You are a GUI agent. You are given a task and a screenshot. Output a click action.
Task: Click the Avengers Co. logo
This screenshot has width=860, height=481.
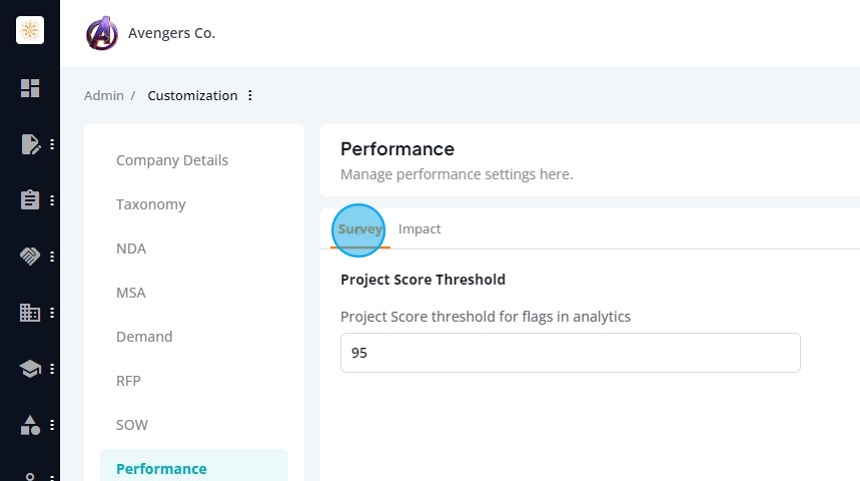102,33
